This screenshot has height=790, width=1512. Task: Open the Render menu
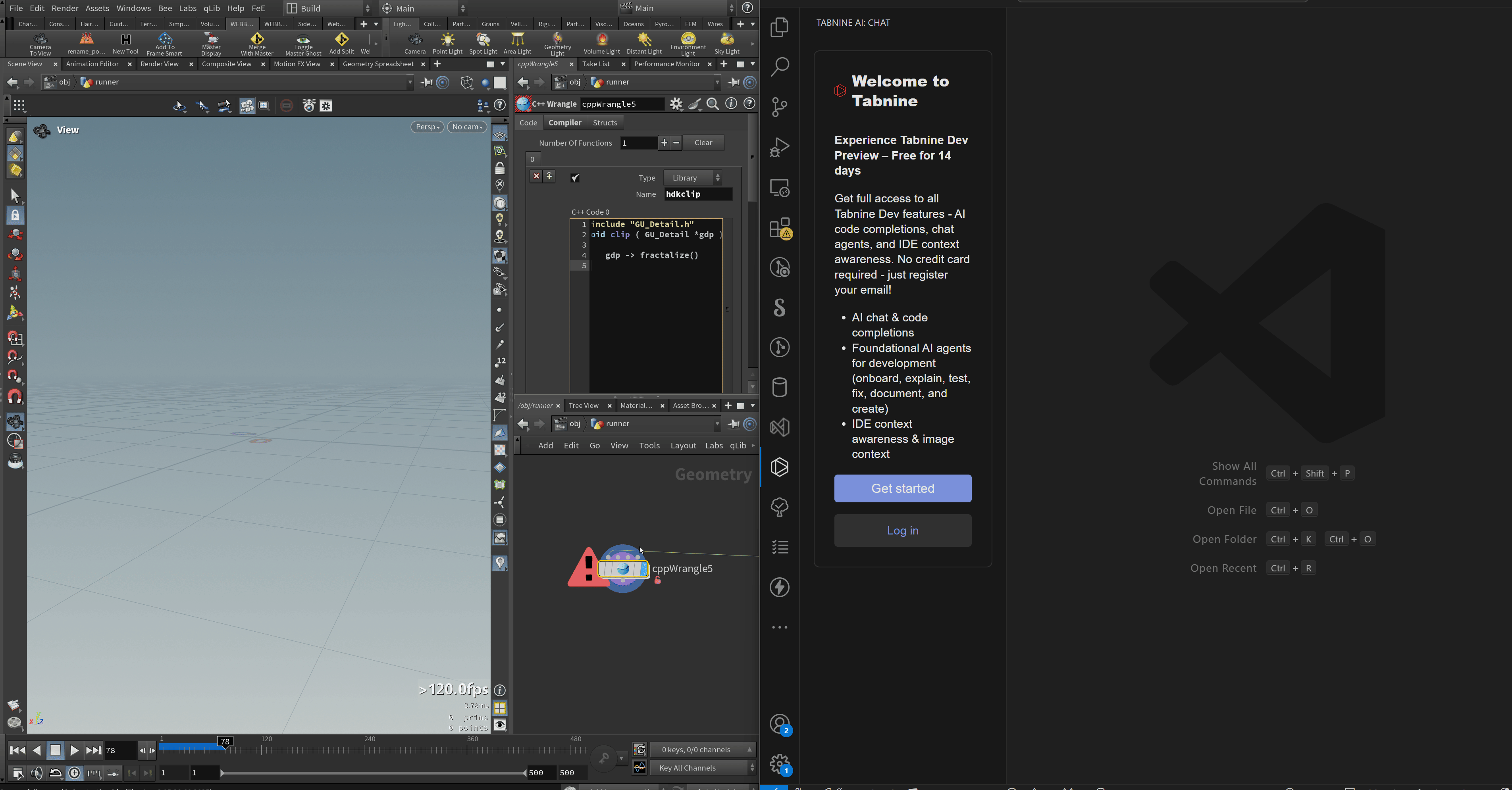click(x=65, y=8)
